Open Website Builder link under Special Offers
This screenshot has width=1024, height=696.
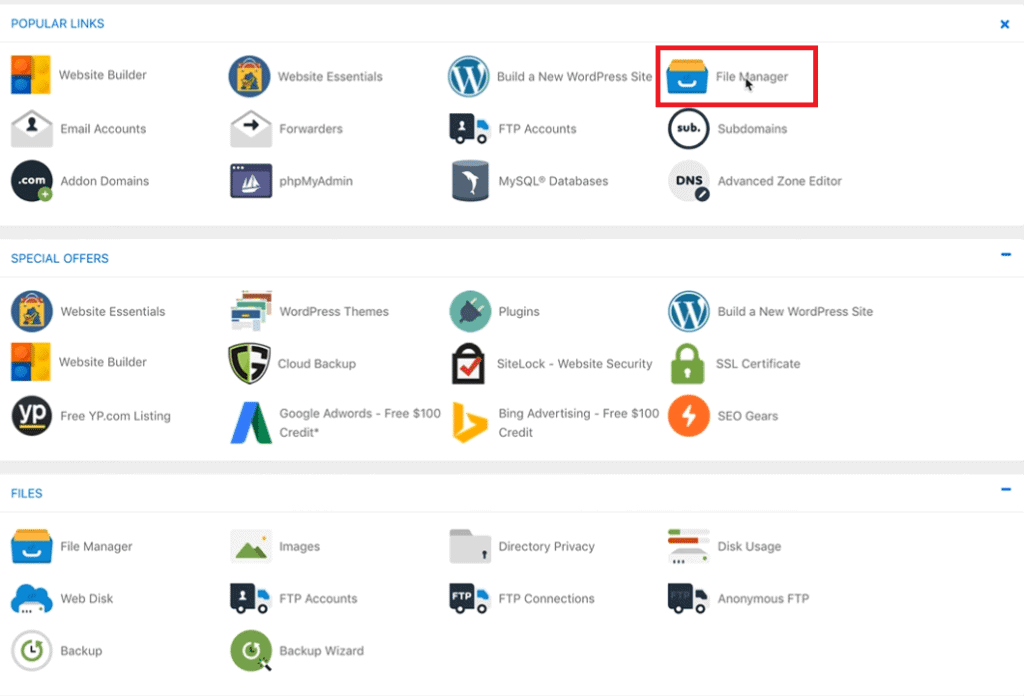pos(103,362)
